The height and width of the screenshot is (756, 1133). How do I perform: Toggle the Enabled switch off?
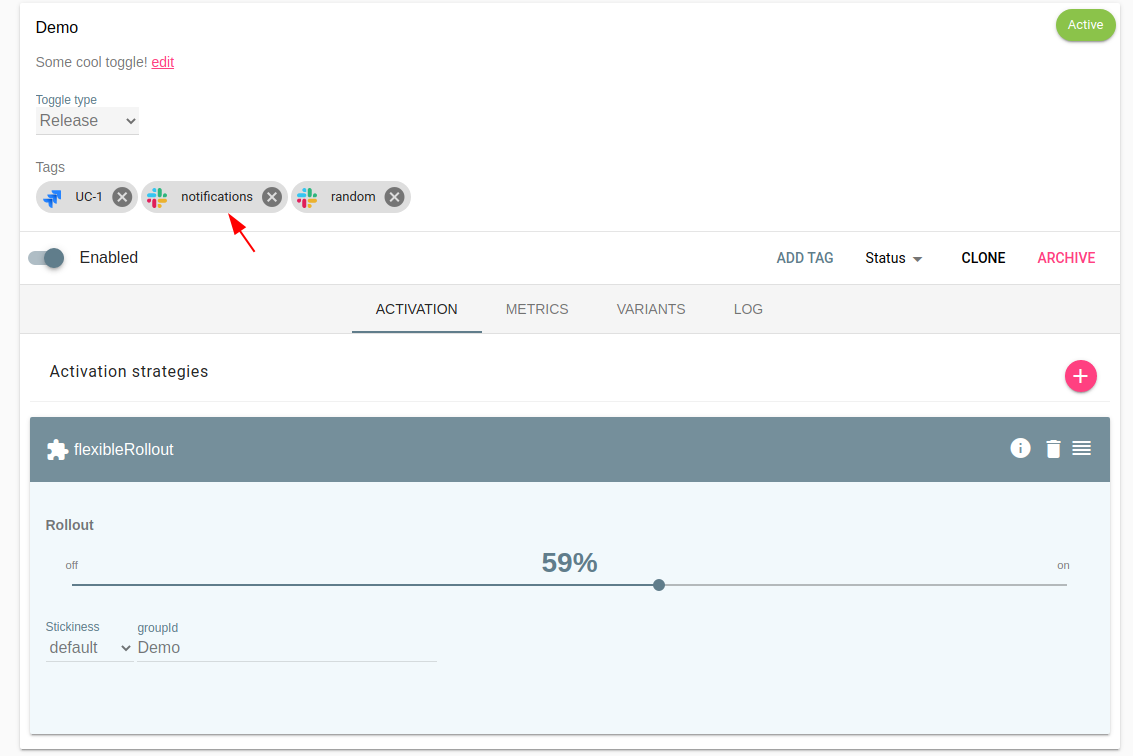(x=46, y=258)
